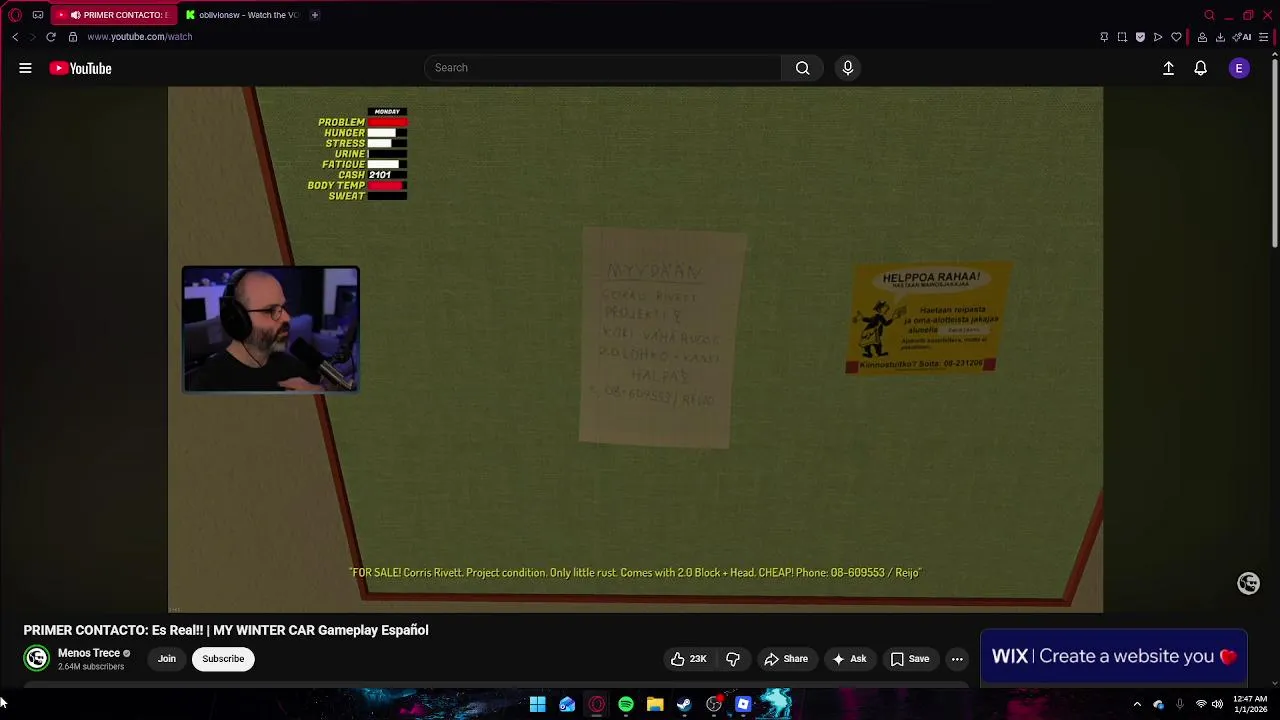This screenshot has height=720, width=1280.
Task: Open Steam from the taskbar
Action: click(x=684, y=704)
